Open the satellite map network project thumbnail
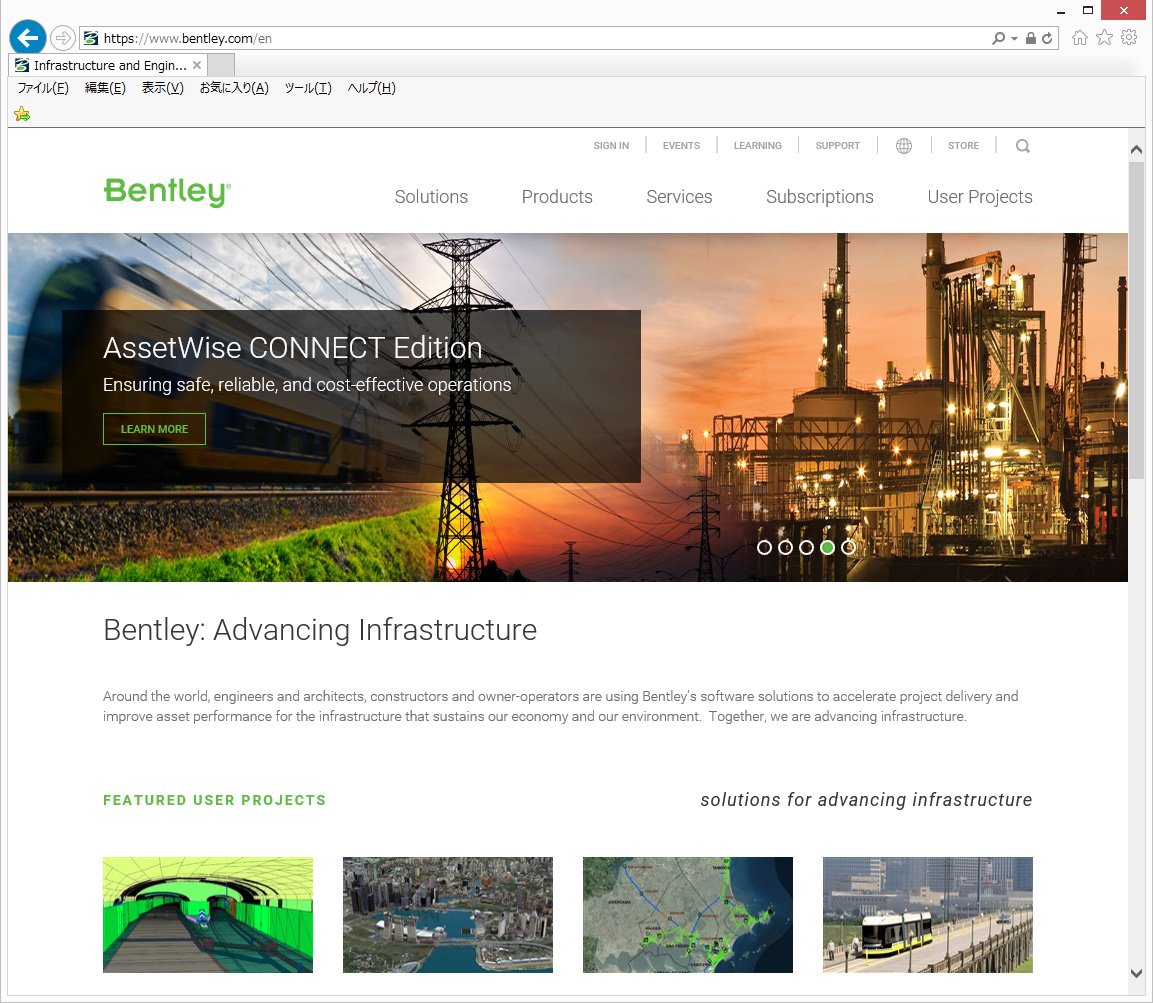1153x1003 pixels. pyautogui.click(x=688, y=915)
